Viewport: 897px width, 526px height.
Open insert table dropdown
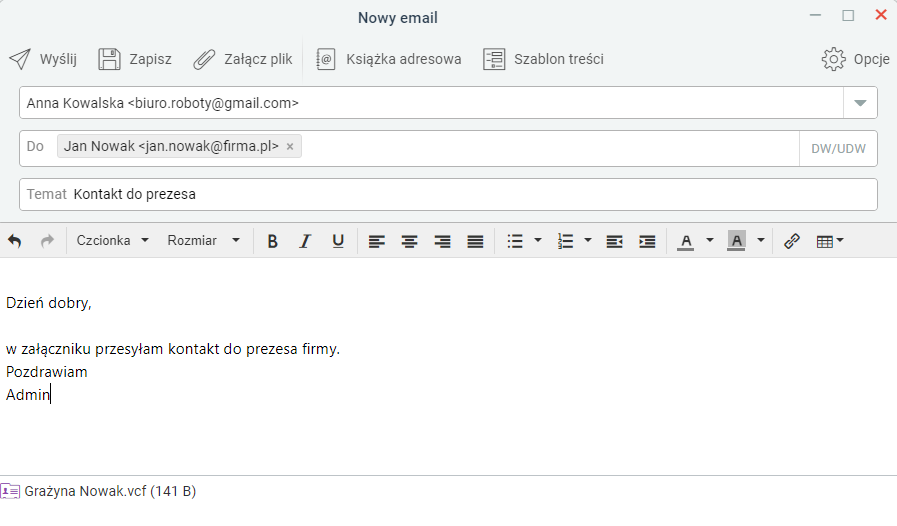point(829,242)
